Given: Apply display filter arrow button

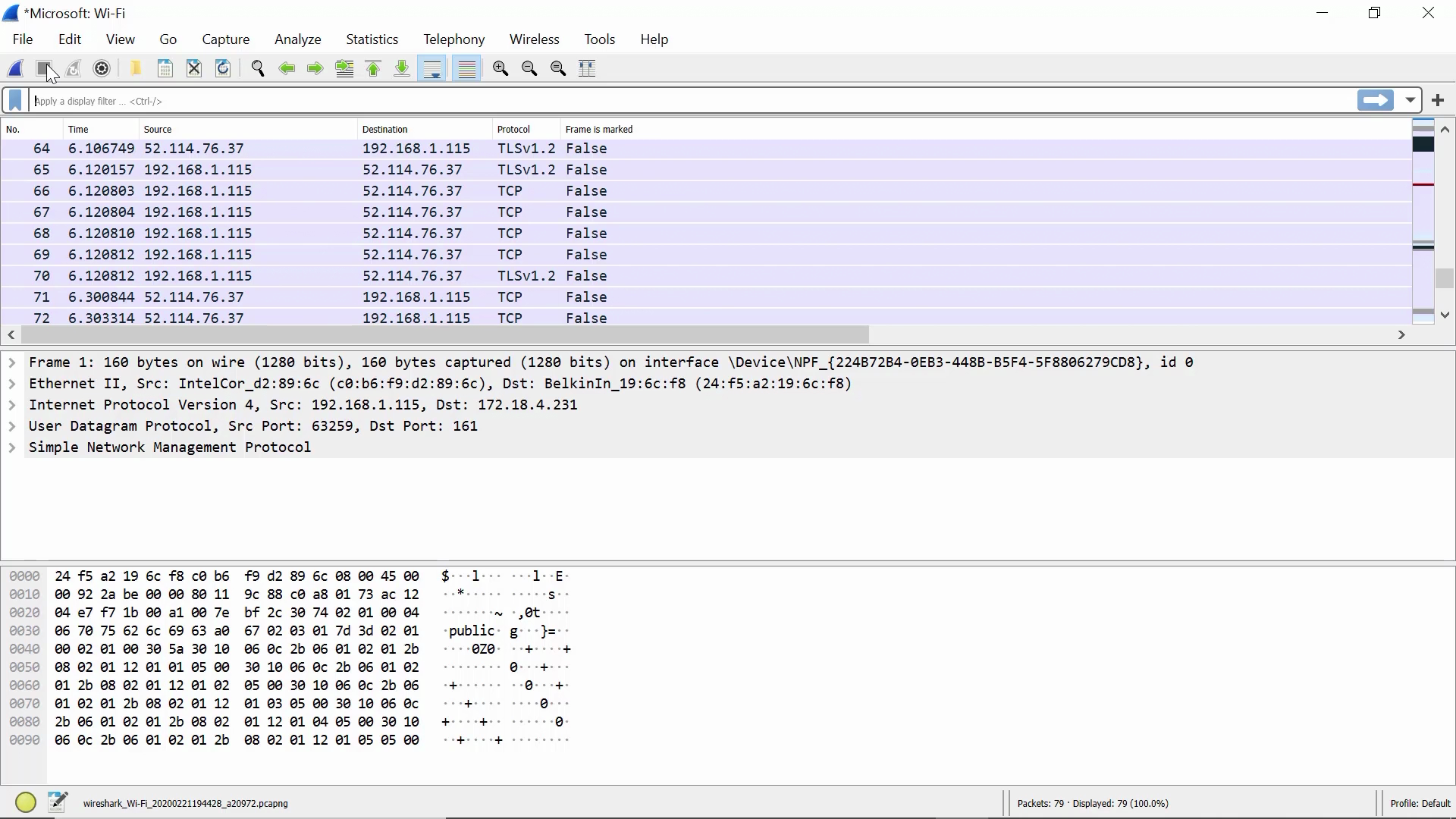Looking at the screenshot, I should 1376,100.
